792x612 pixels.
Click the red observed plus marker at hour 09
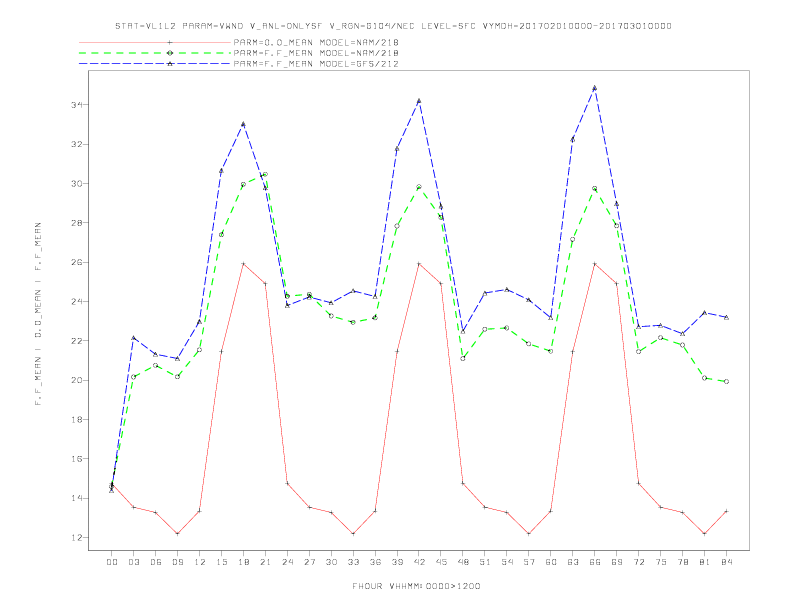point(177,534)
